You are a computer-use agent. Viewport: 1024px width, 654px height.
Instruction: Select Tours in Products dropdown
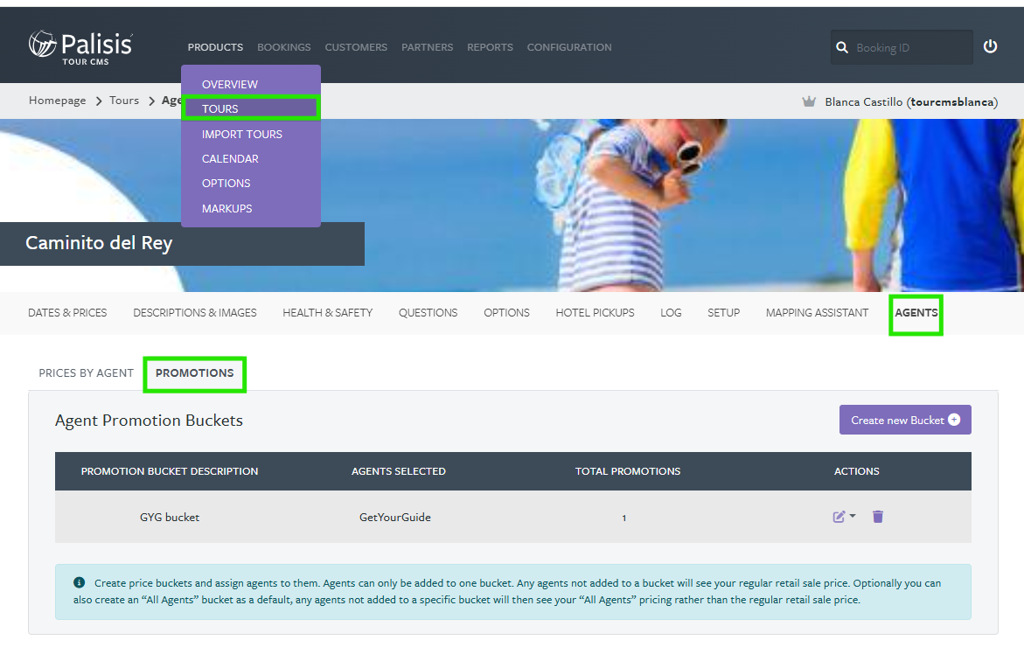(251, 108)
